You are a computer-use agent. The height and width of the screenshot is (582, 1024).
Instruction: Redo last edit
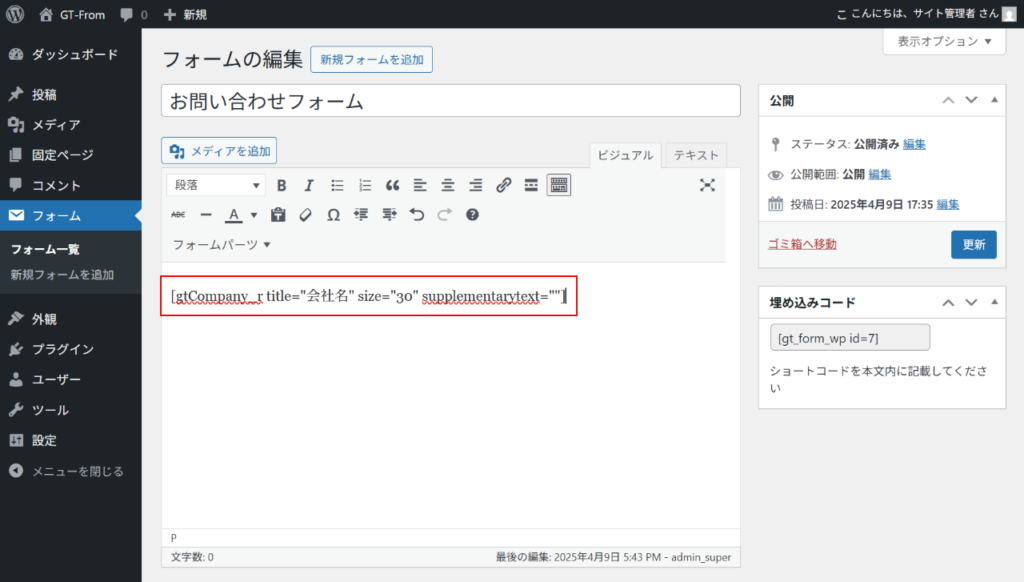[445, 214]
